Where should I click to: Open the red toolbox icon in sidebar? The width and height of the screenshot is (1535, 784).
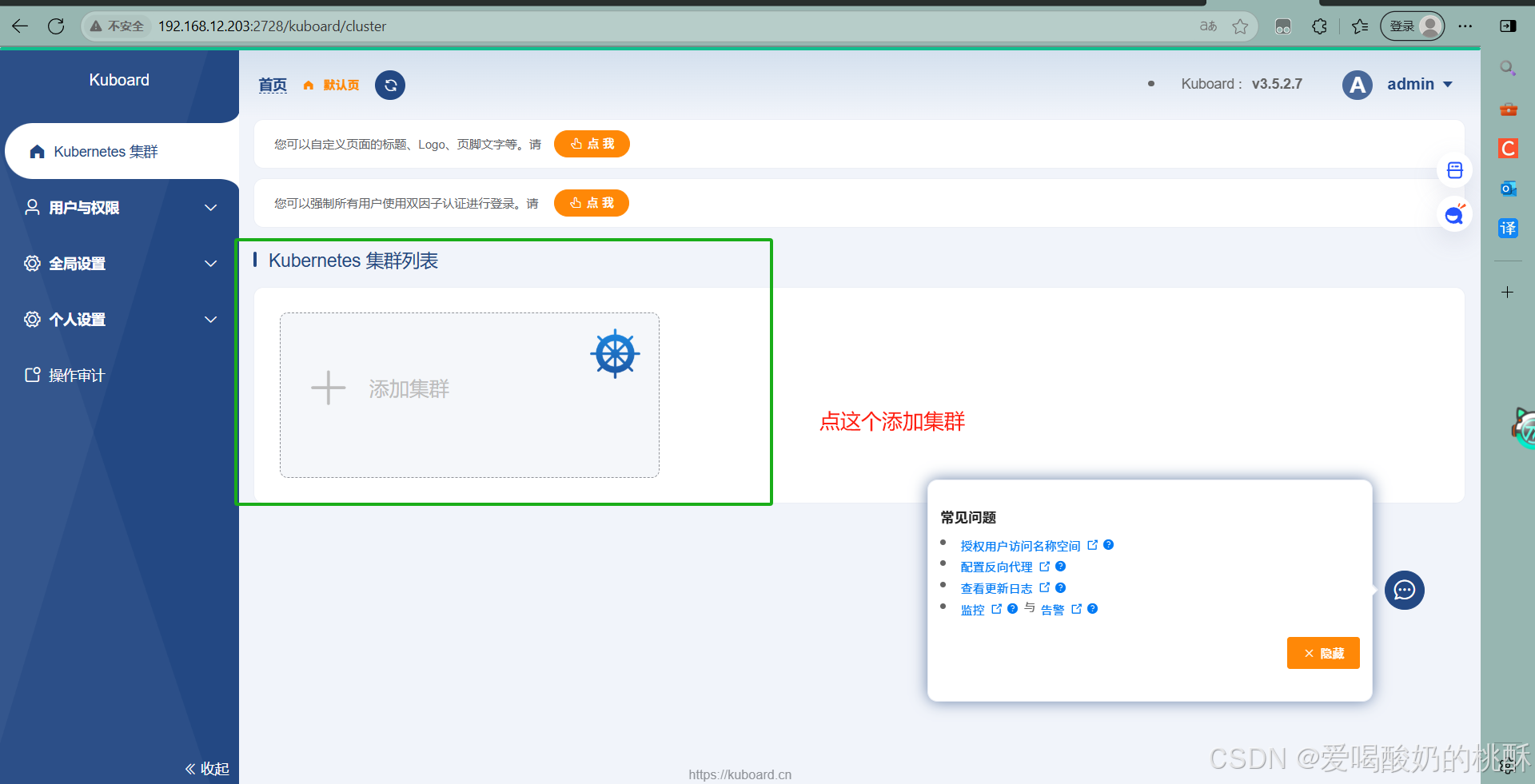(x=1508, y=109)
